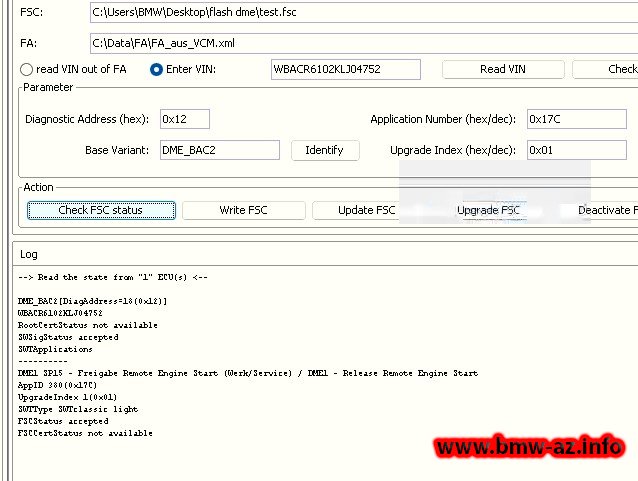Screen dimensions: 638x481
Task: Click the Diagnostic Address hex field
Action: pos(184,119)
